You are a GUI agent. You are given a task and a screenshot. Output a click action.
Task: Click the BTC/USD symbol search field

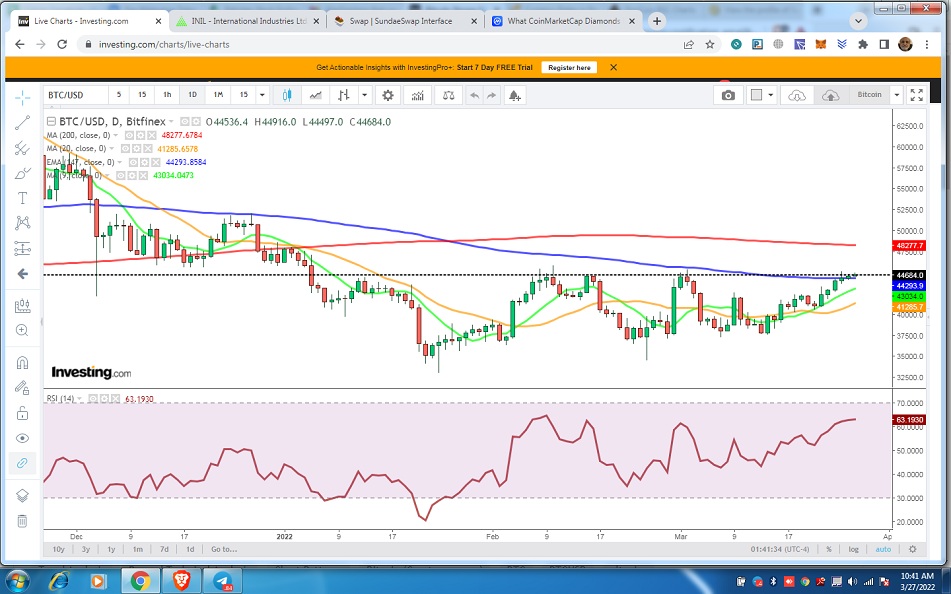[x=75, y=95]
